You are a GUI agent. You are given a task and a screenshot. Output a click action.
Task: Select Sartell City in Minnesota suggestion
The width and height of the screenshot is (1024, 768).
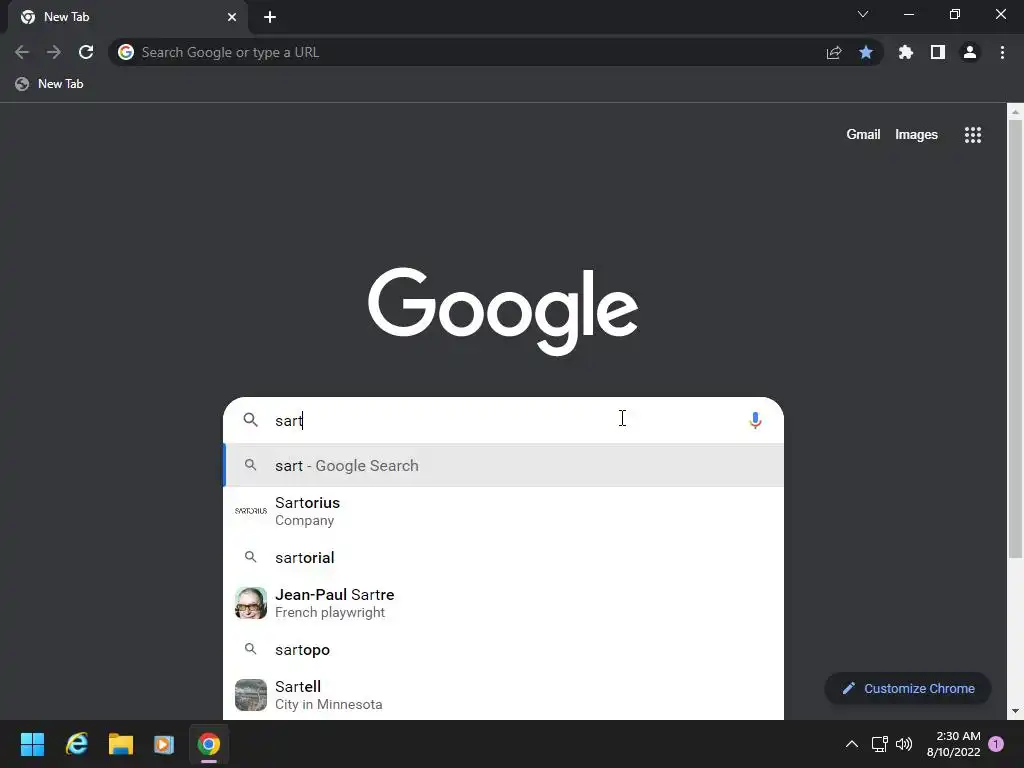pyautogui.click(x=504, y=695)
